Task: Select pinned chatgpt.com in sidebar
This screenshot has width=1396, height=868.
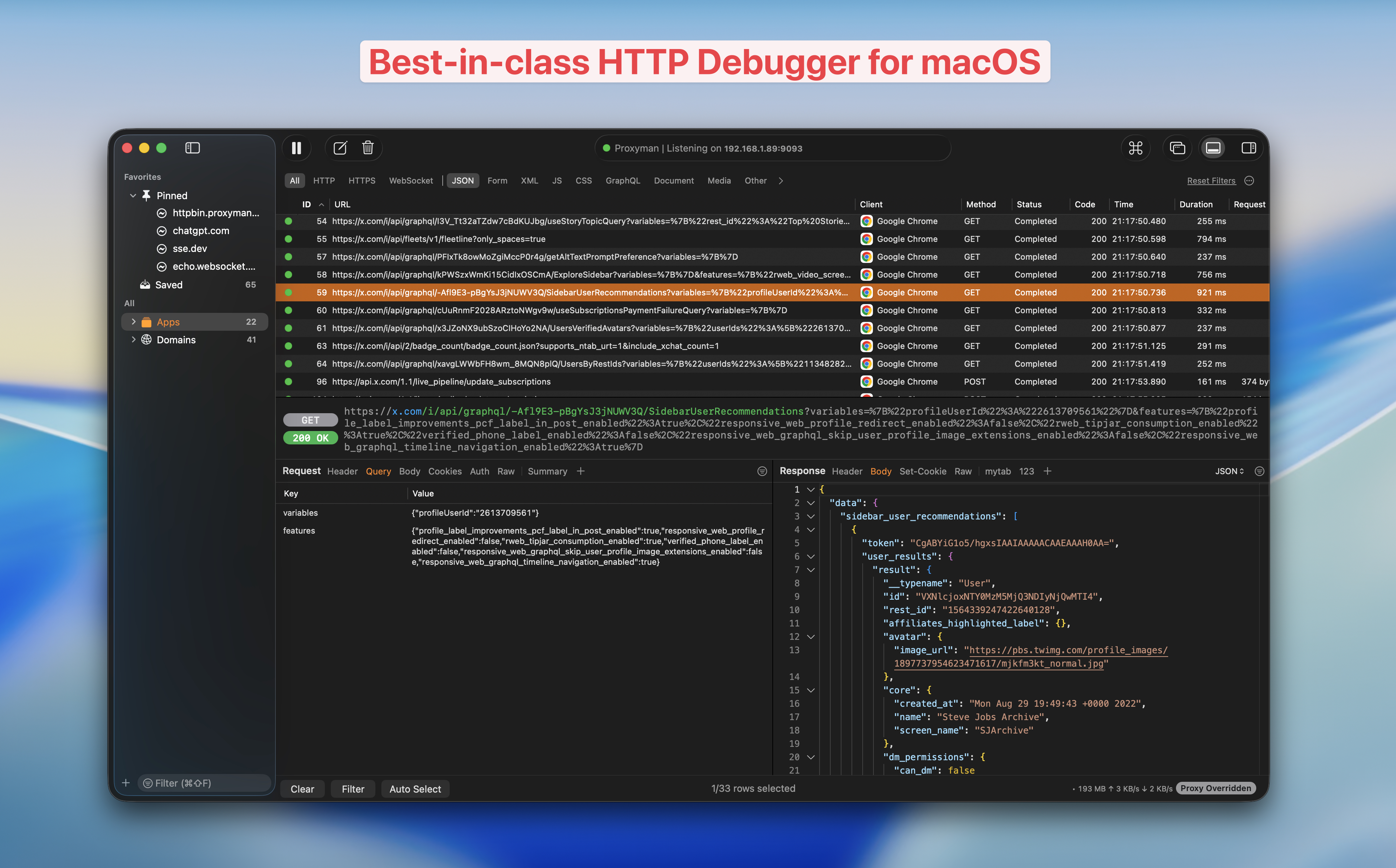Action: 200,231
